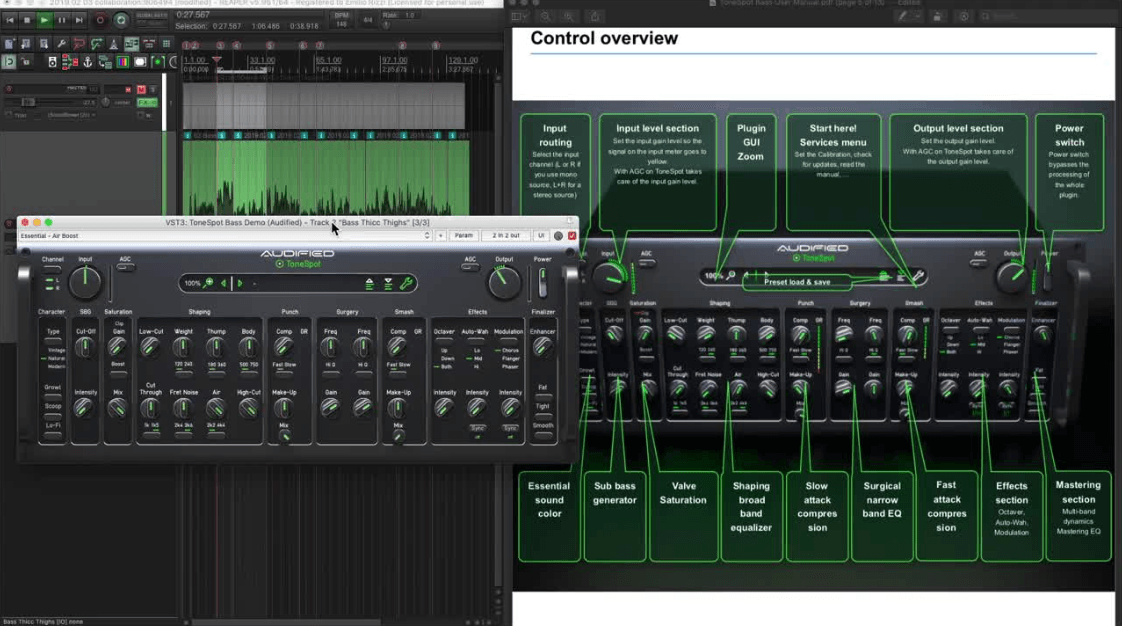Flip the Power switch in ToneSpot plugin
Viewport: 1122px width, 626px height.
coord(542,282)
